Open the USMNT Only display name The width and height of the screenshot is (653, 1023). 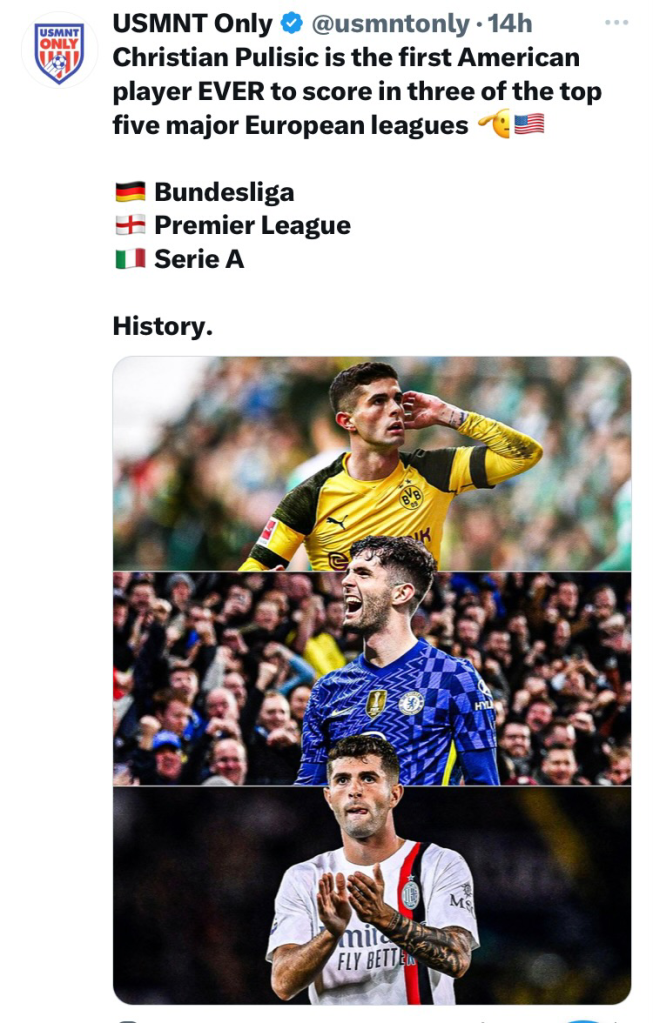pyautogui.click(x=192, y=24)
